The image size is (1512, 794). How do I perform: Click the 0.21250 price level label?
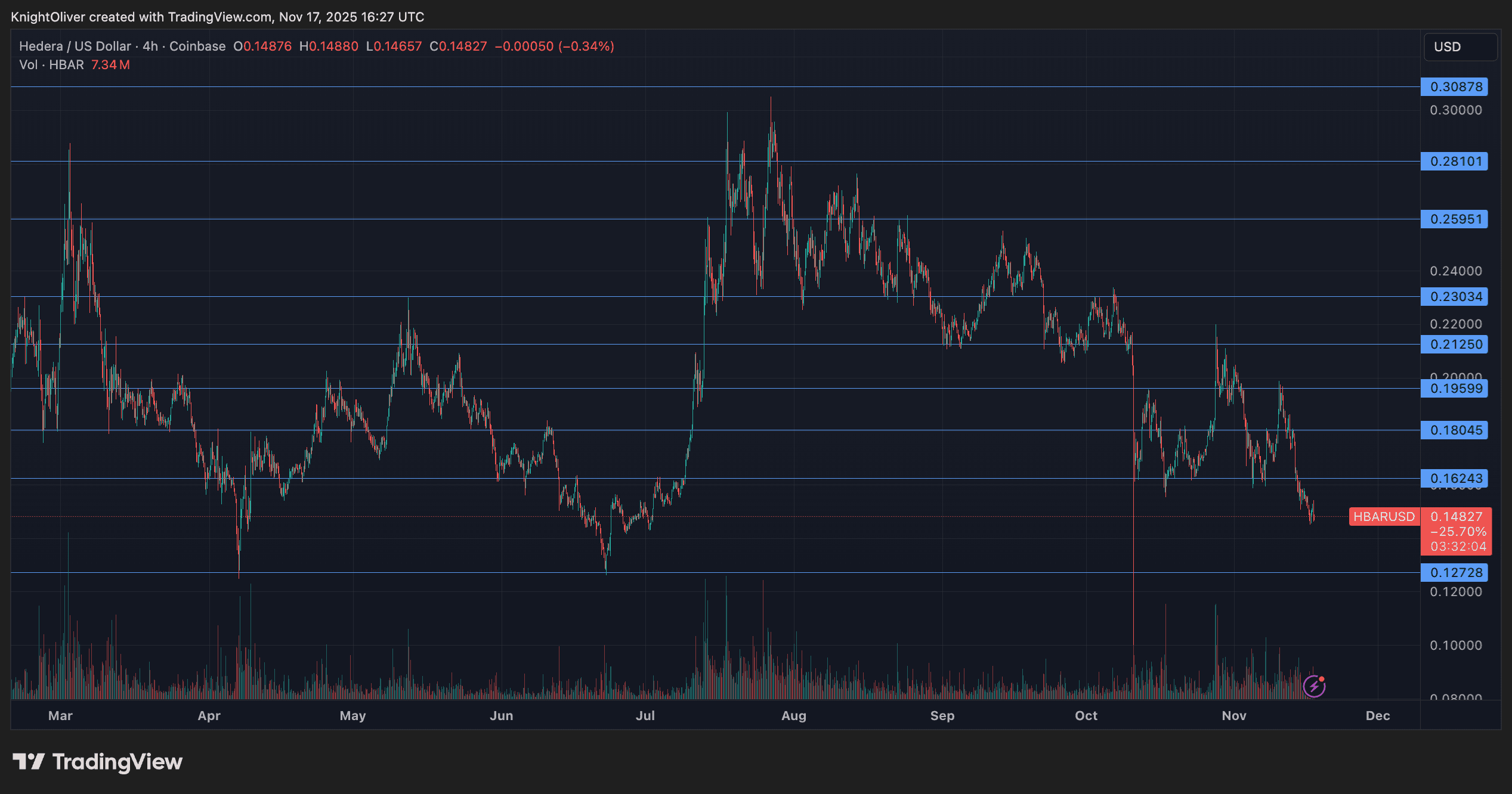(1454, 344)
